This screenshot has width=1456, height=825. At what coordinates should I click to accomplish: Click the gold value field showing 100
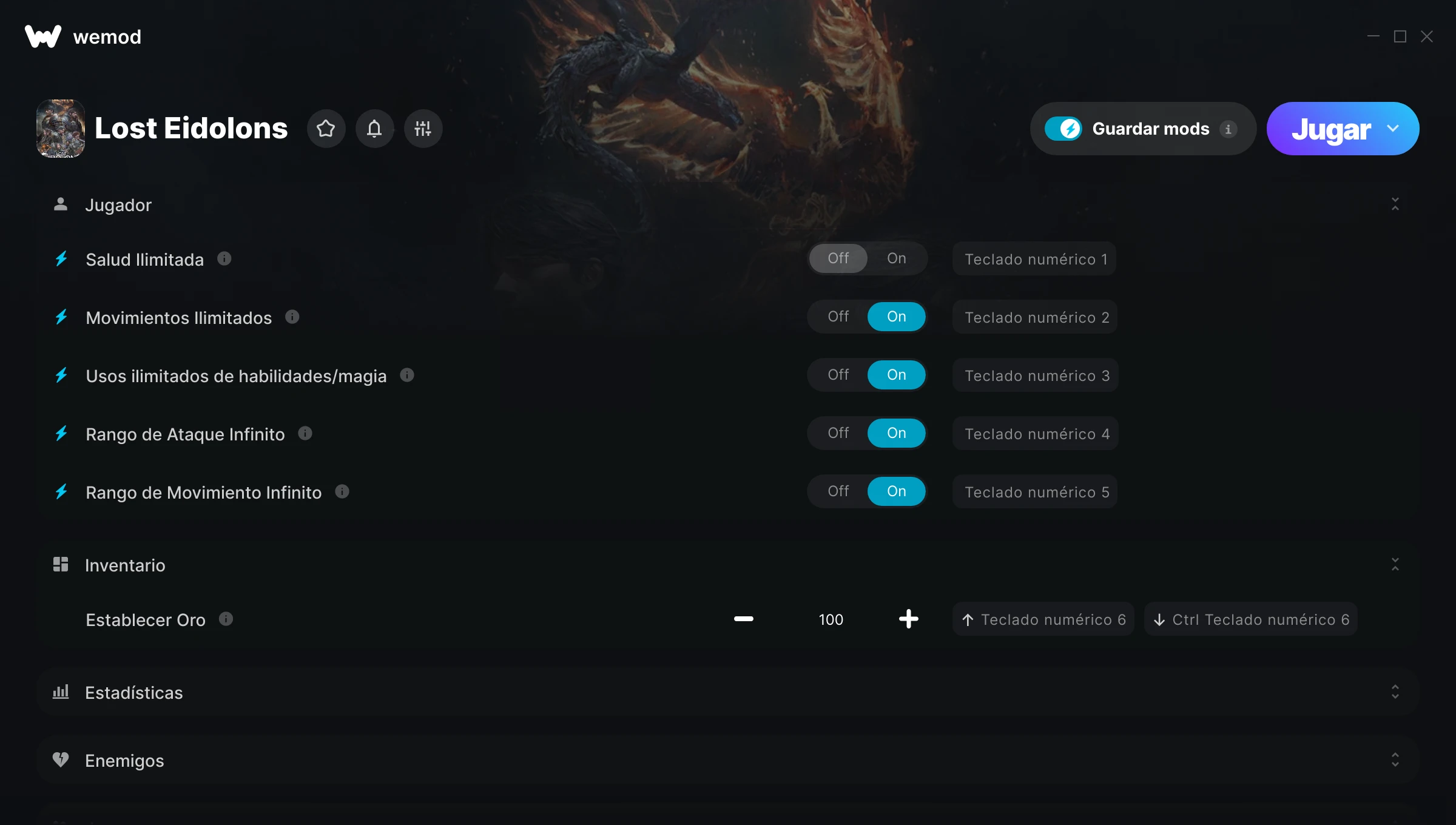point(831,619)
